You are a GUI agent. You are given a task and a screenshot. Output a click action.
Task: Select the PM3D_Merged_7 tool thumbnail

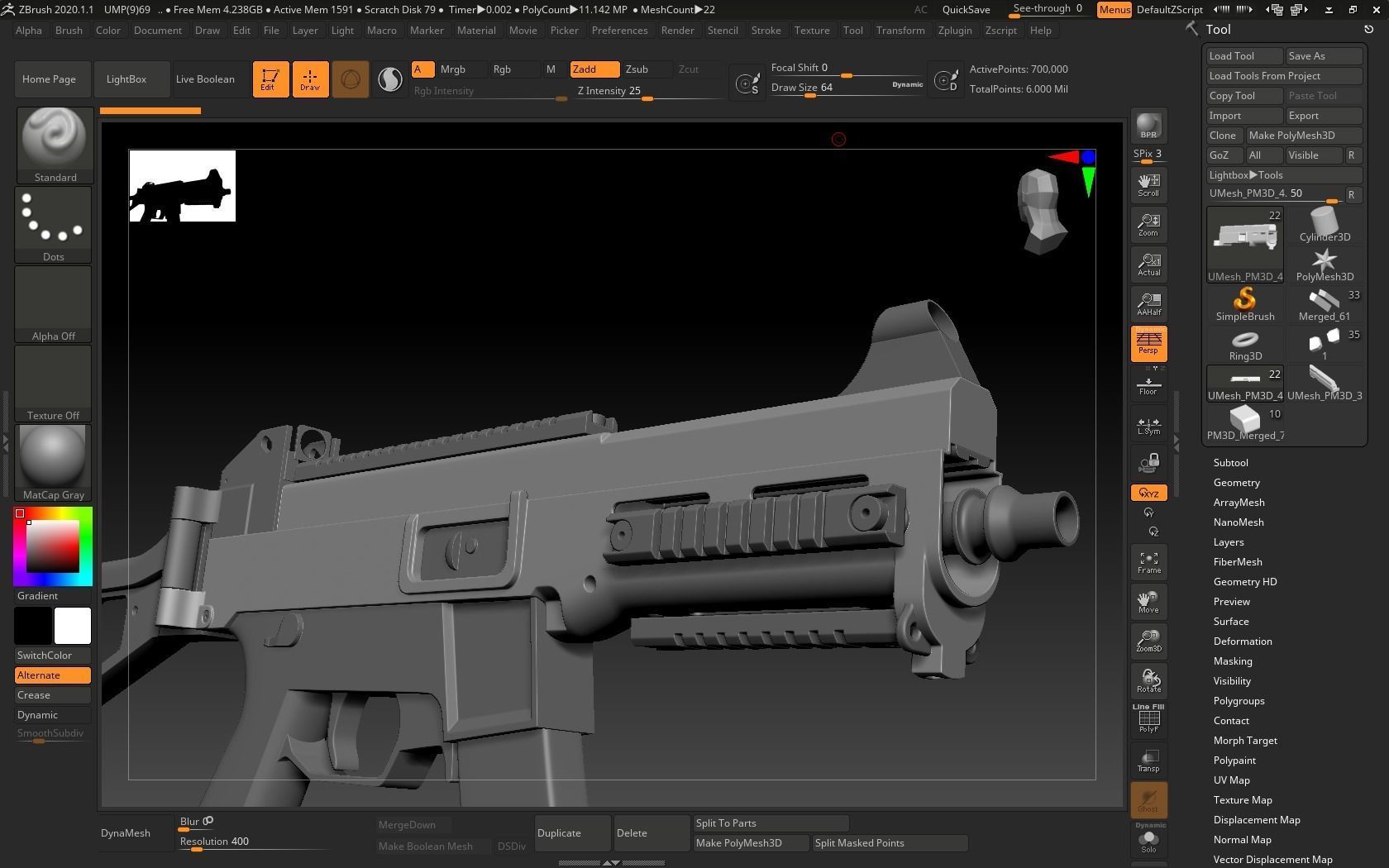click(1245, 422)
